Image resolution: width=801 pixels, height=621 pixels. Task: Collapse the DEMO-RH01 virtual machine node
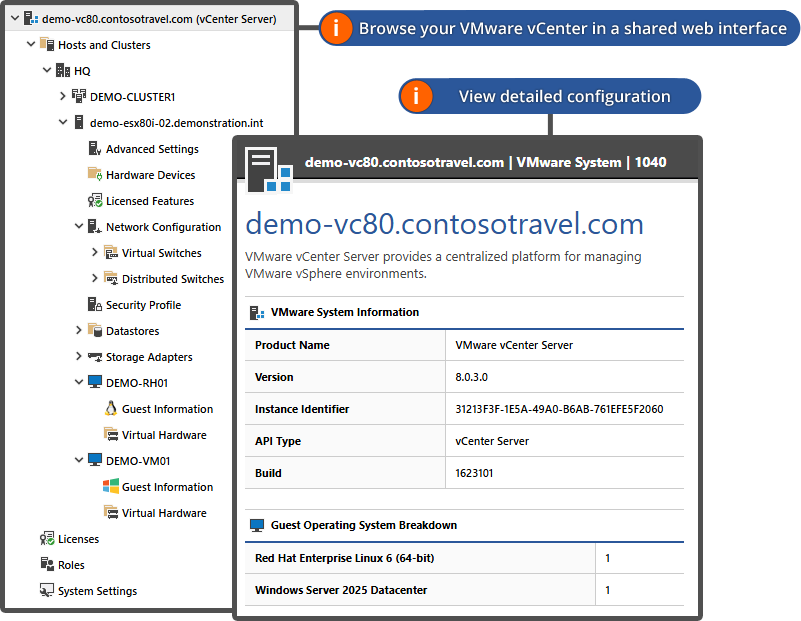(79, 382)
